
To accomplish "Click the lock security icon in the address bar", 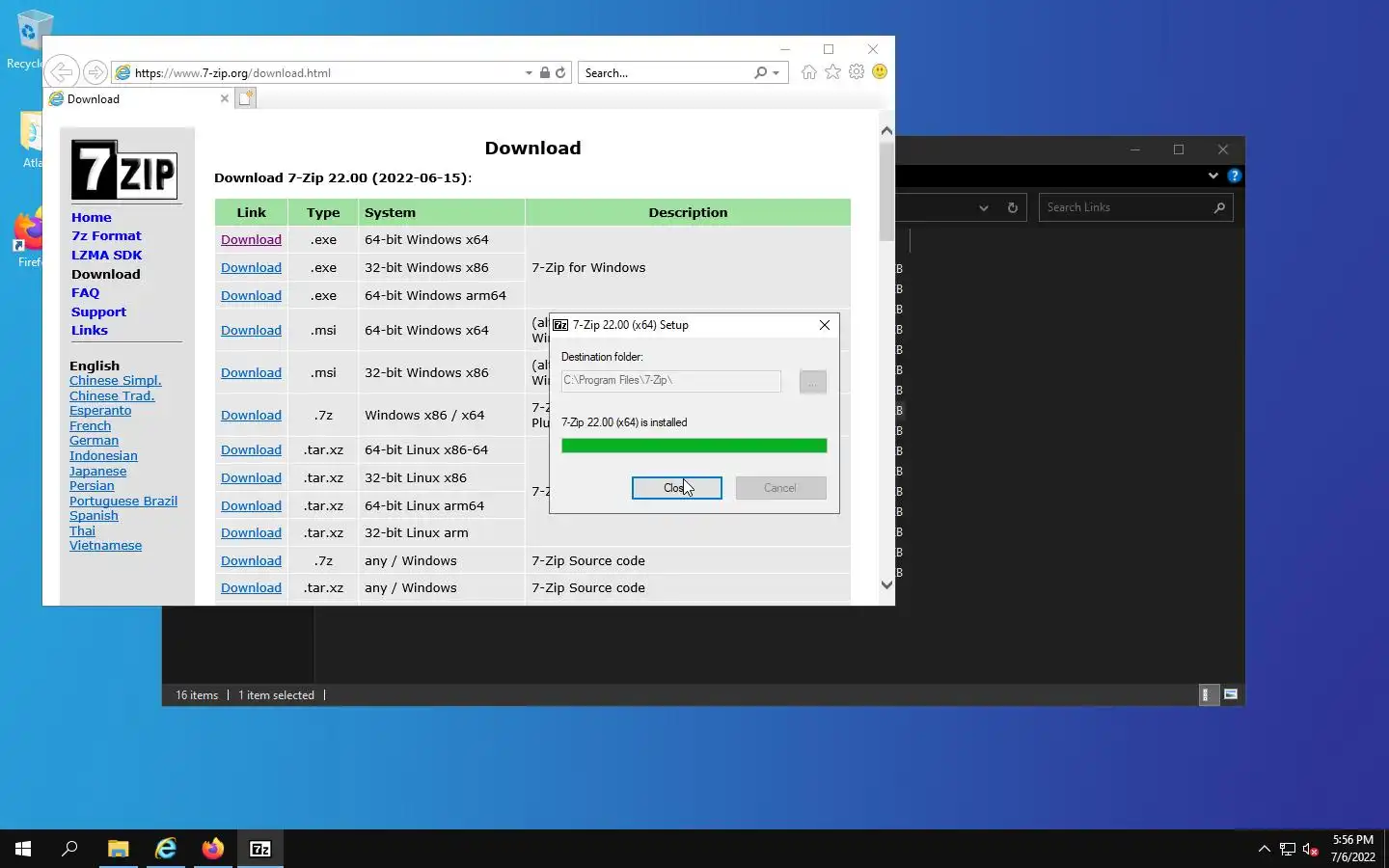I will click(x=545, y=72).
